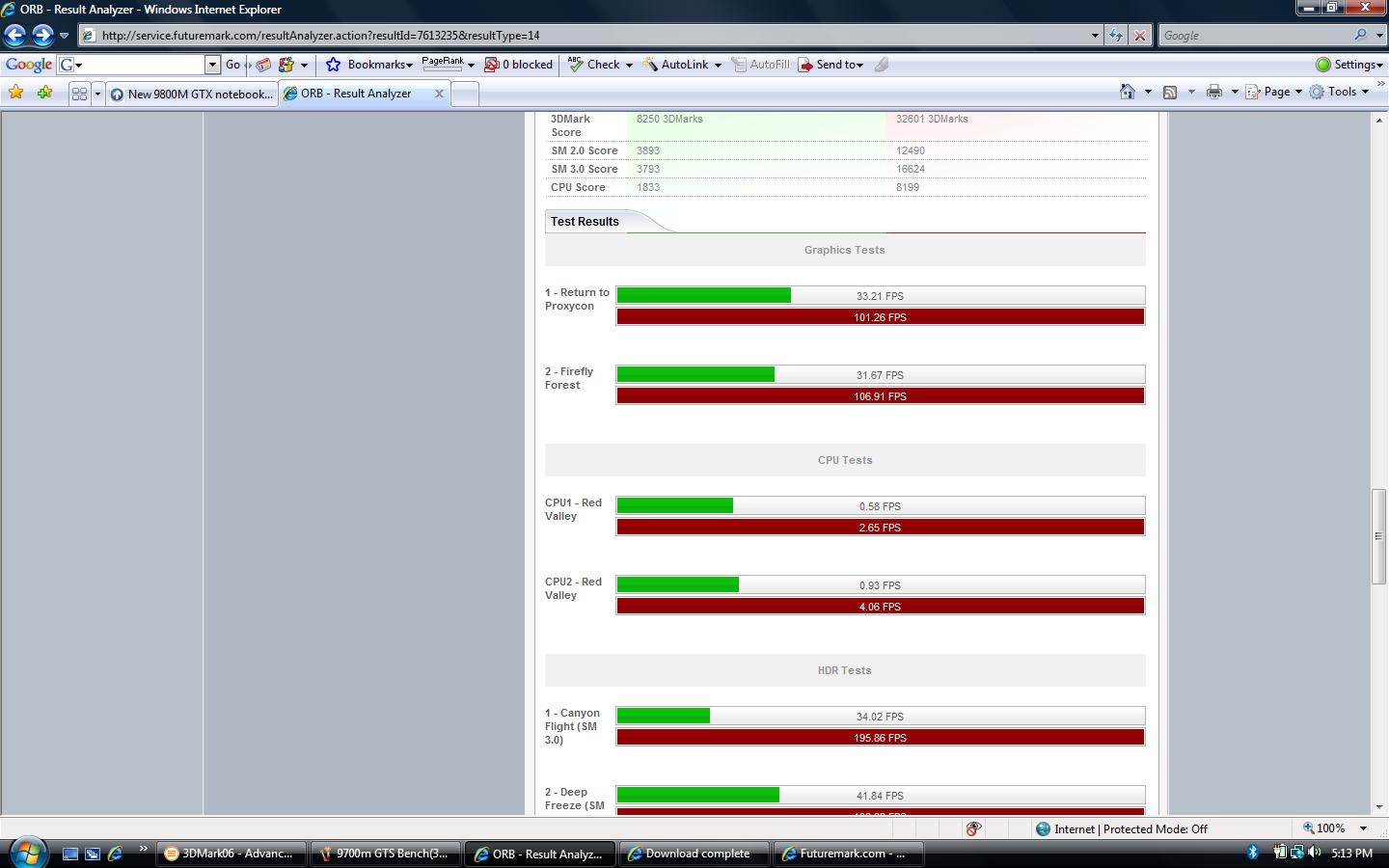Image resolution: width=1389 pixels, height=868 pixels.
Task: Open the Print options dropdown arrow
Action: click(1234, 93)
